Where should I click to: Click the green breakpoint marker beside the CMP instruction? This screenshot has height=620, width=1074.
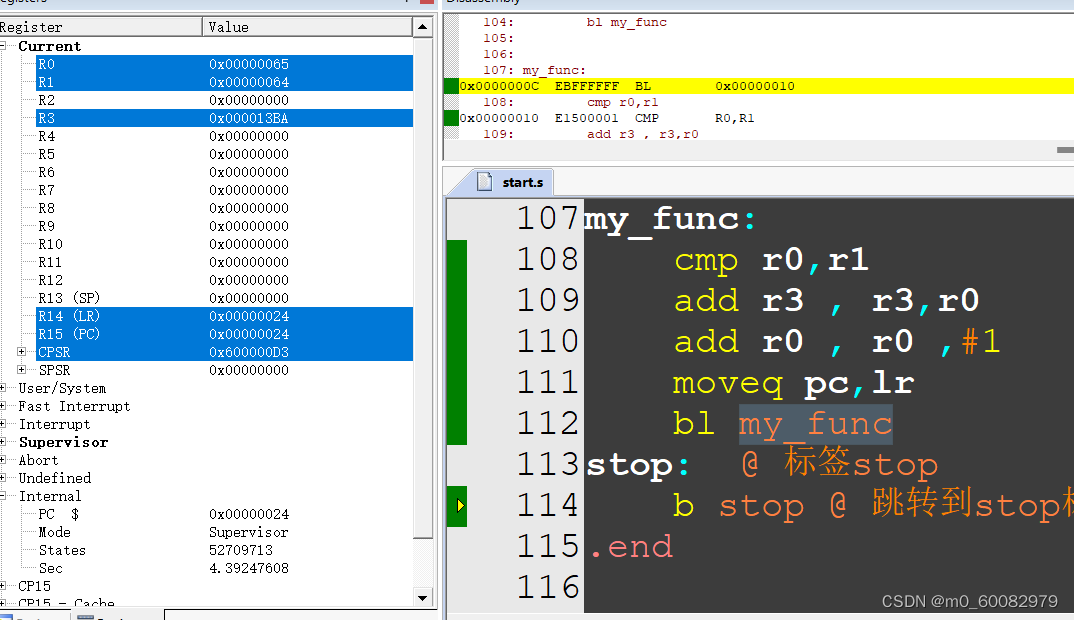click(450, 117)
